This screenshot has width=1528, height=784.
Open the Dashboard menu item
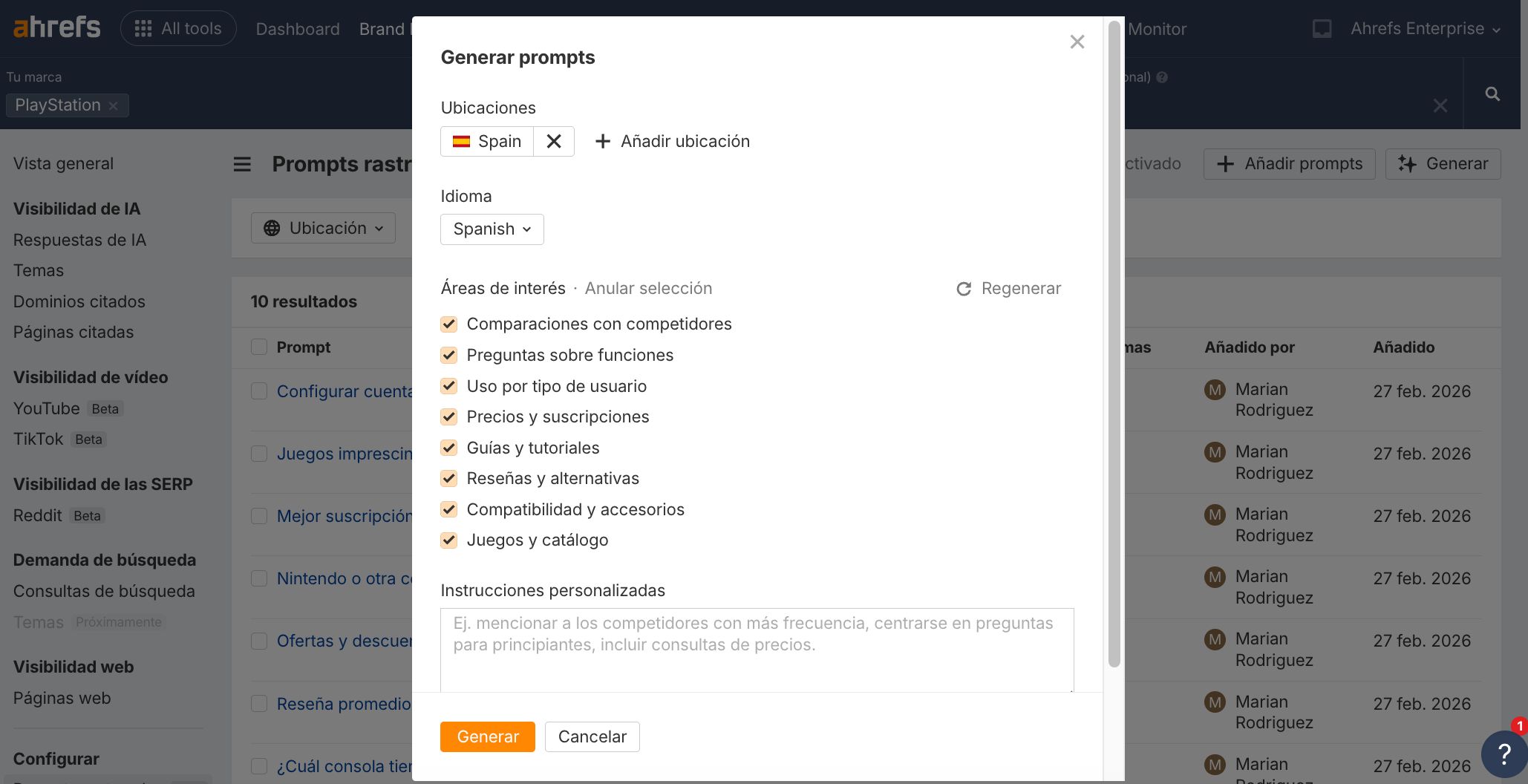coord(298,29)
